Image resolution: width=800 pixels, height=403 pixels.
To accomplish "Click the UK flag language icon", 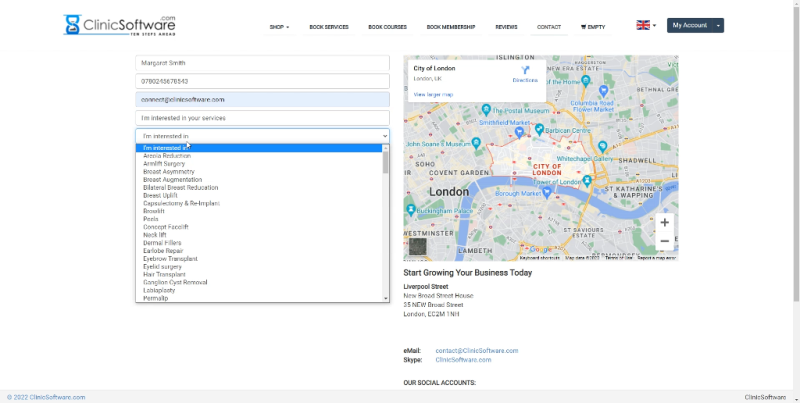I will [643, 25].
